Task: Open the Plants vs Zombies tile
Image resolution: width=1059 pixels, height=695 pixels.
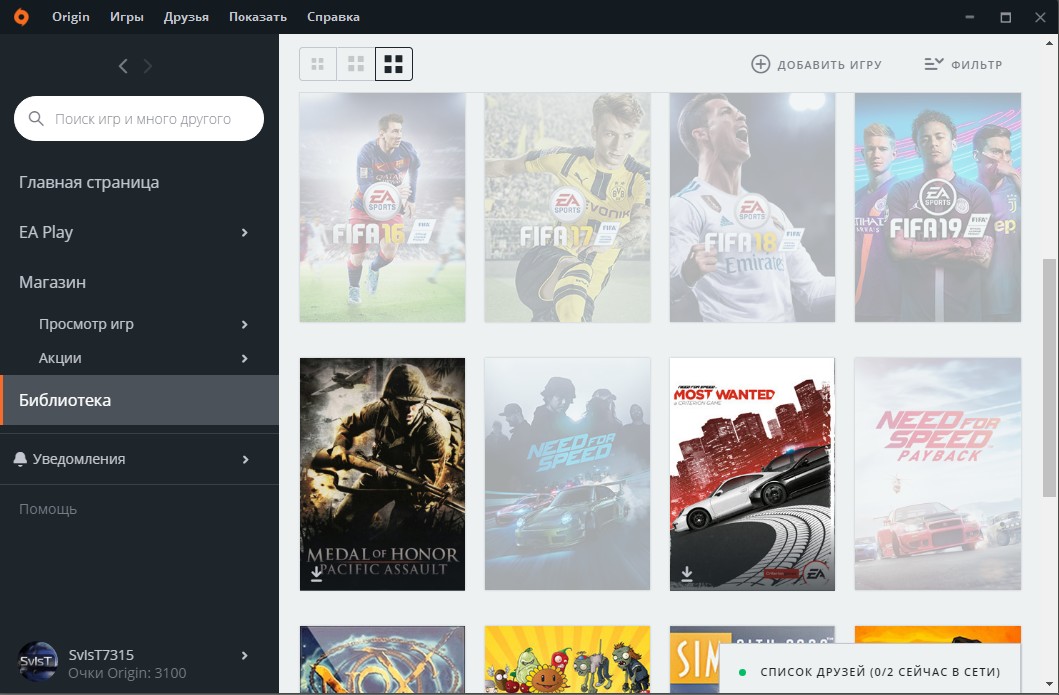Action: [567, 659]
